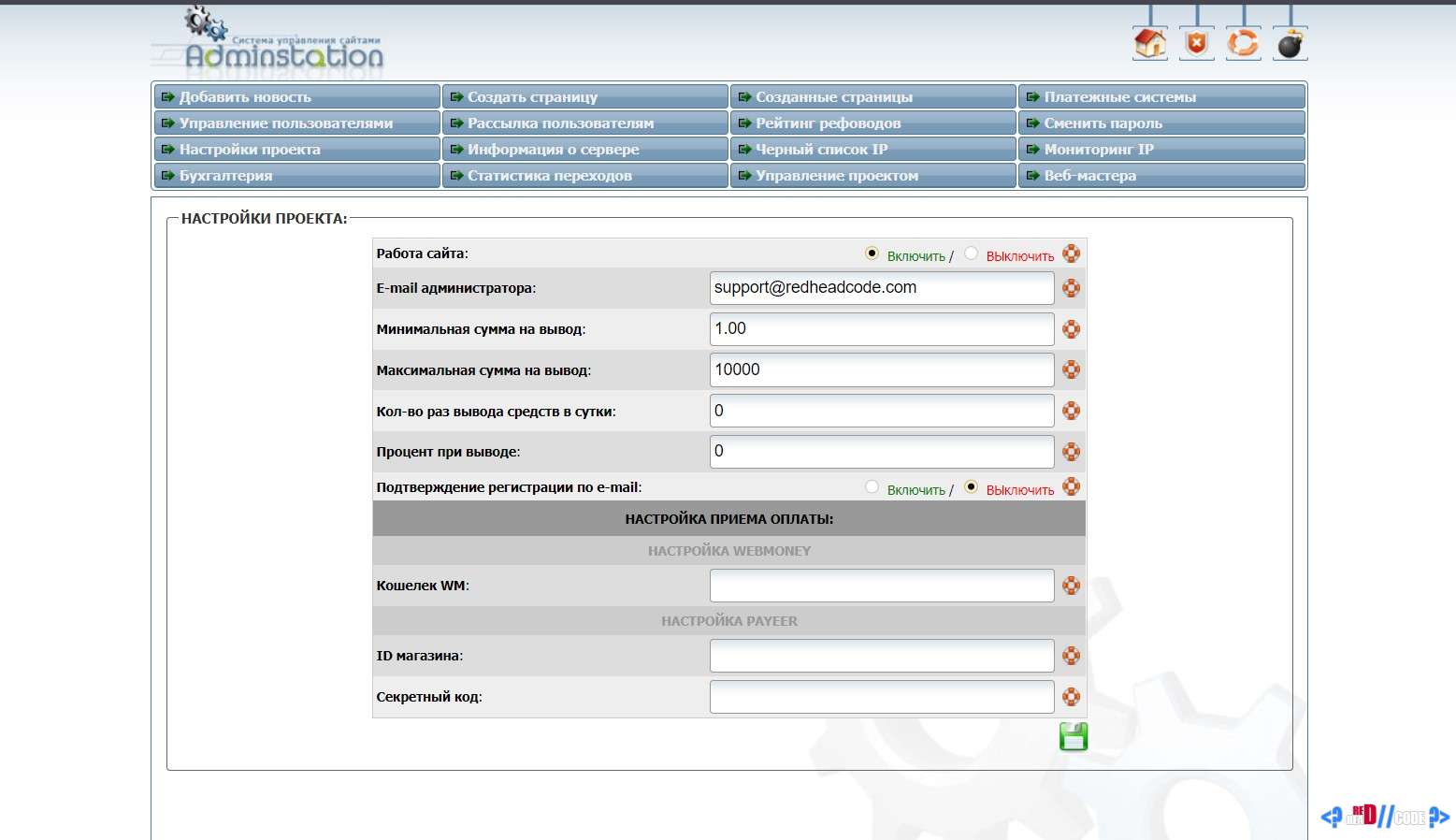
Task: Open Созданные страницы menu item
Action: click(873, 96)
